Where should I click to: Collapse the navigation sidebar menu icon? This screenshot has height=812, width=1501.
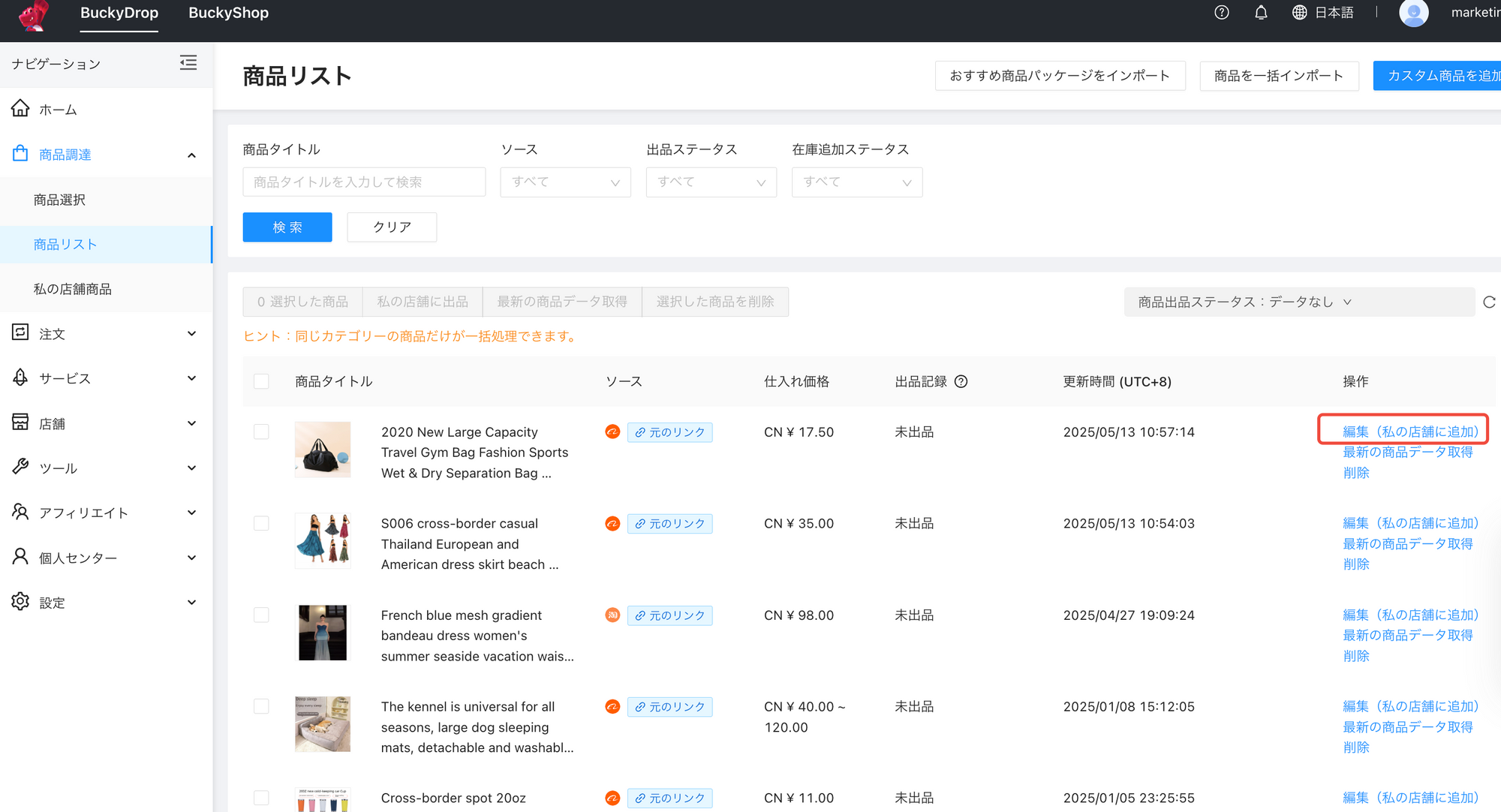188,63
